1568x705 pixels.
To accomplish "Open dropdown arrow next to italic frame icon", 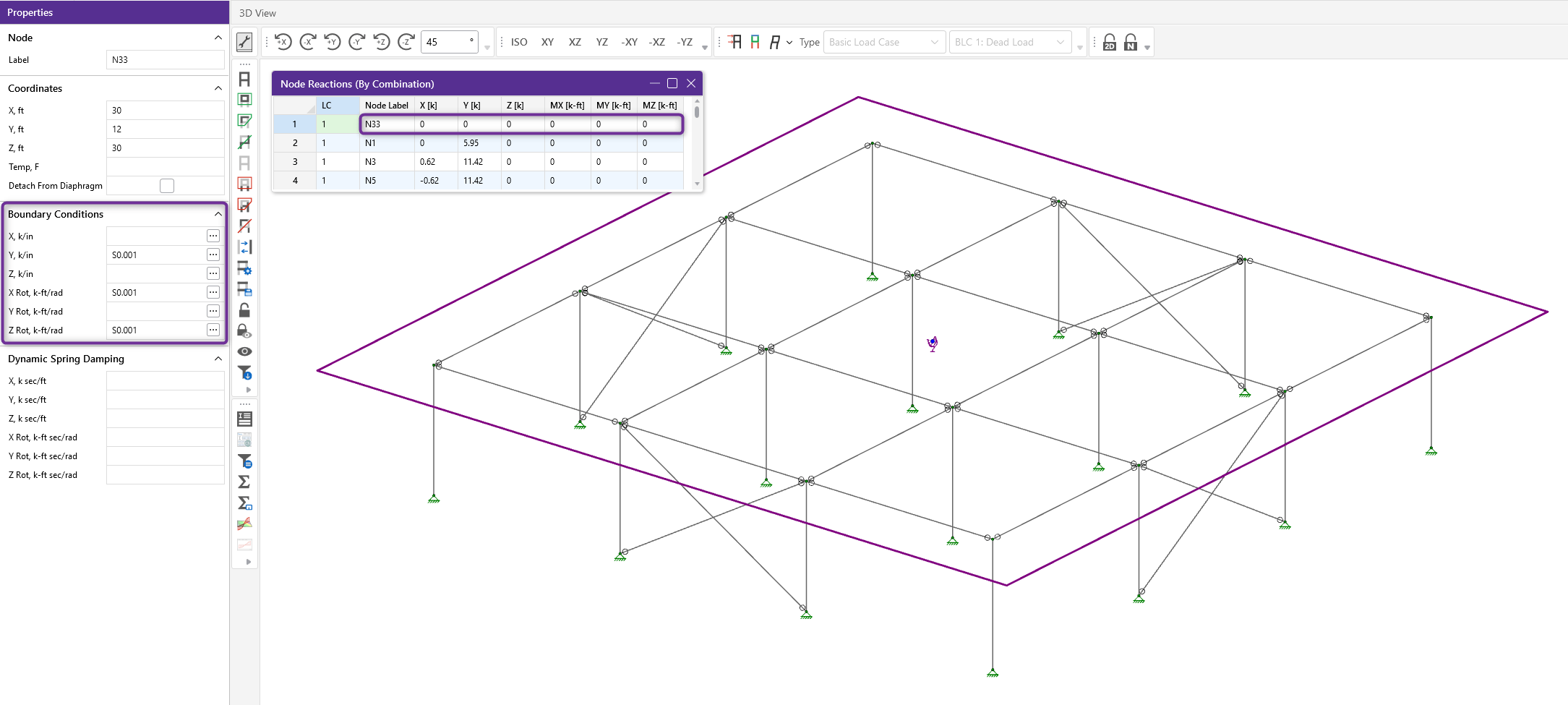I will coord(789,43).
